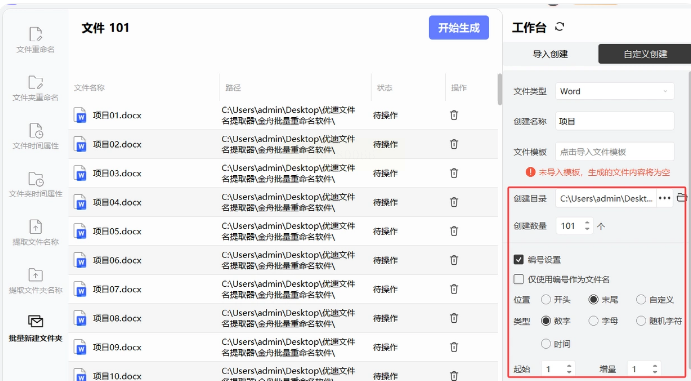Screen dimensions: 691x381
Task: Delete the 项目07.docx row
Action: (x=454, y=289)
